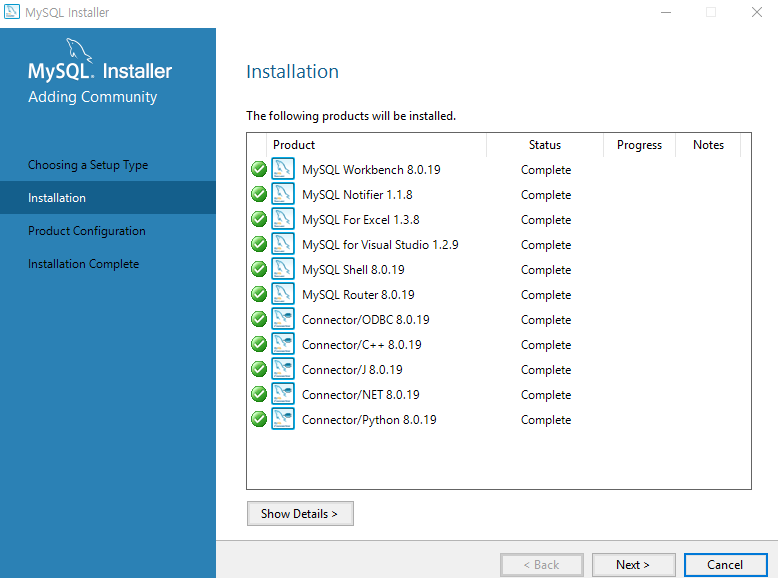The image size is (778, 578).
Task: Select the MySQL For Excel 1.3.8 text
Action: pos(361,220)
